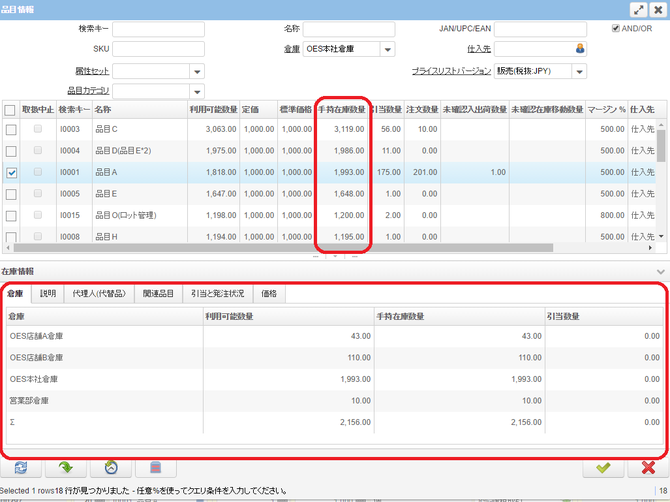Click the 仕入先 field label link
The height and width of the screenshot is (502, 670).
tap(479, 49)
